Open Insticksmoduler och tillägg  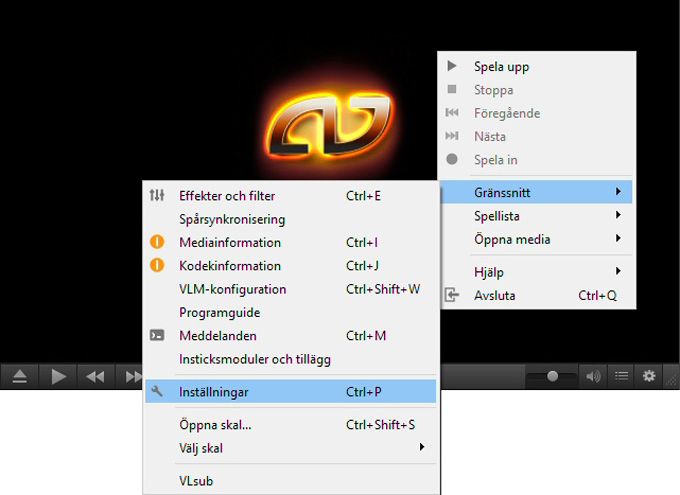point(291,359)
